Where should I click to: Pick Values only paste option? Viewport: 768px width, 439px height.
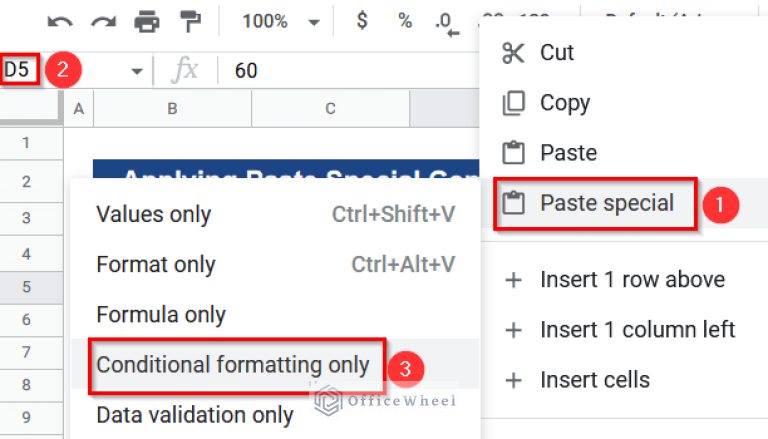pos(153,214)
